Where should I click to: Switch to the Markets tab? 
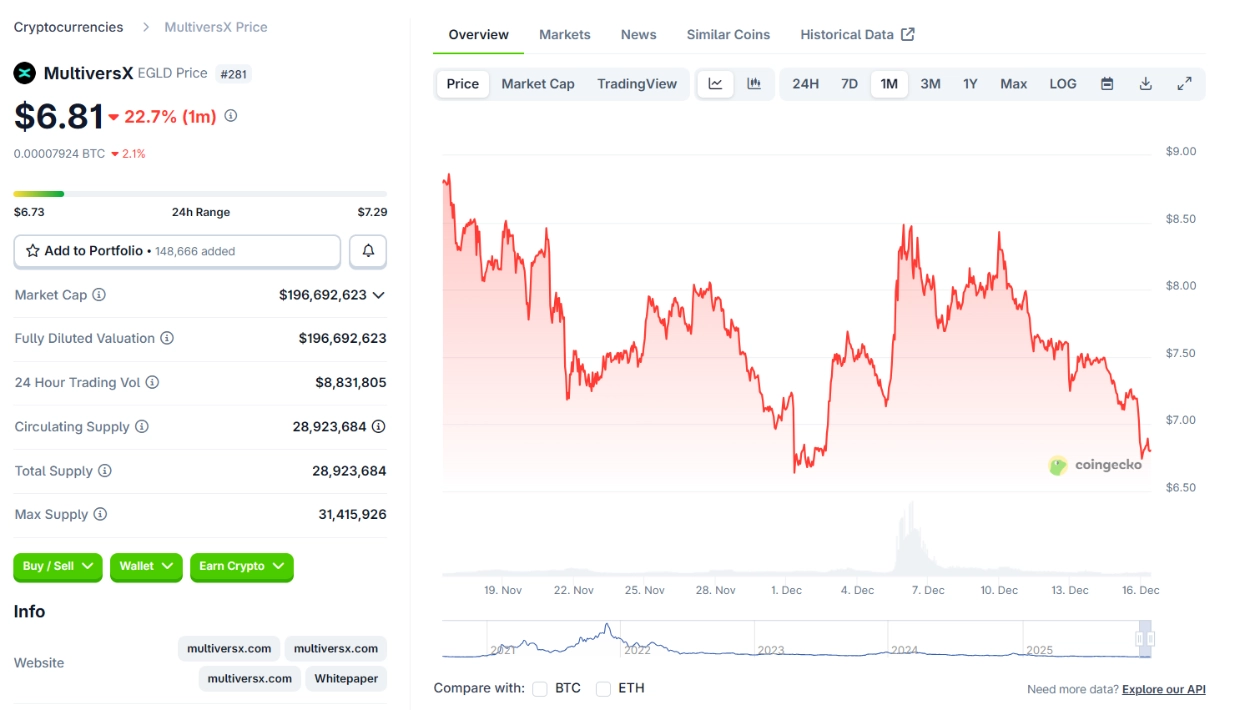(565, 35)
